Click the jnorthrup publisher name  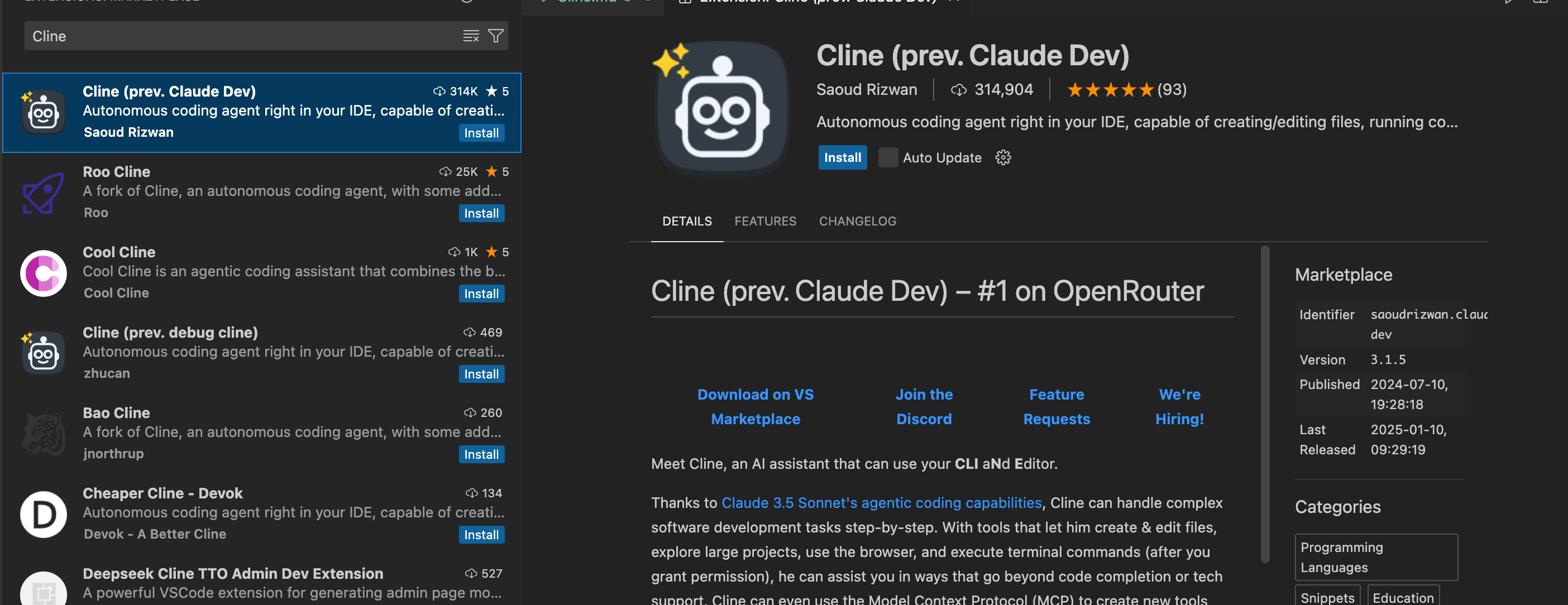pyautogui.click(x=113, y=453)
